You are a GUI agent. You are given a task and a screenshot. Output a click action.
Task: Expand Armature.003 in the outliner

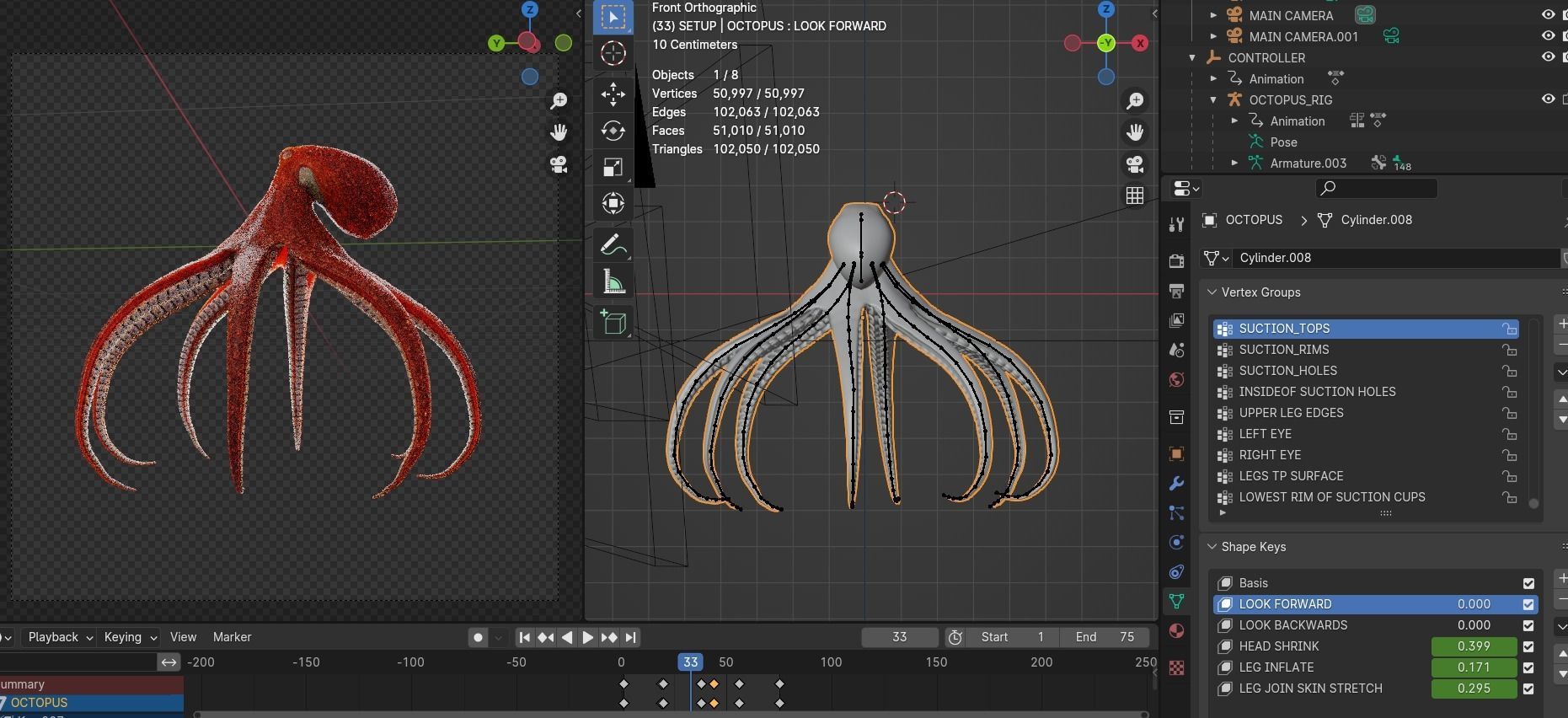[1234, 163]
